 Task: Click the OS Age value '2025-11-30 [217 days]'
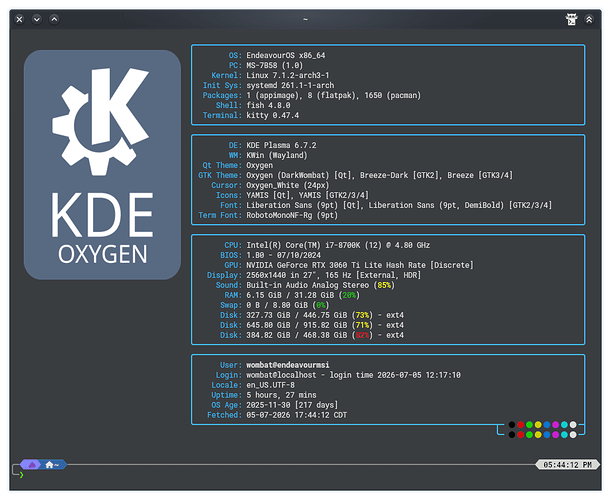point(292,405)
